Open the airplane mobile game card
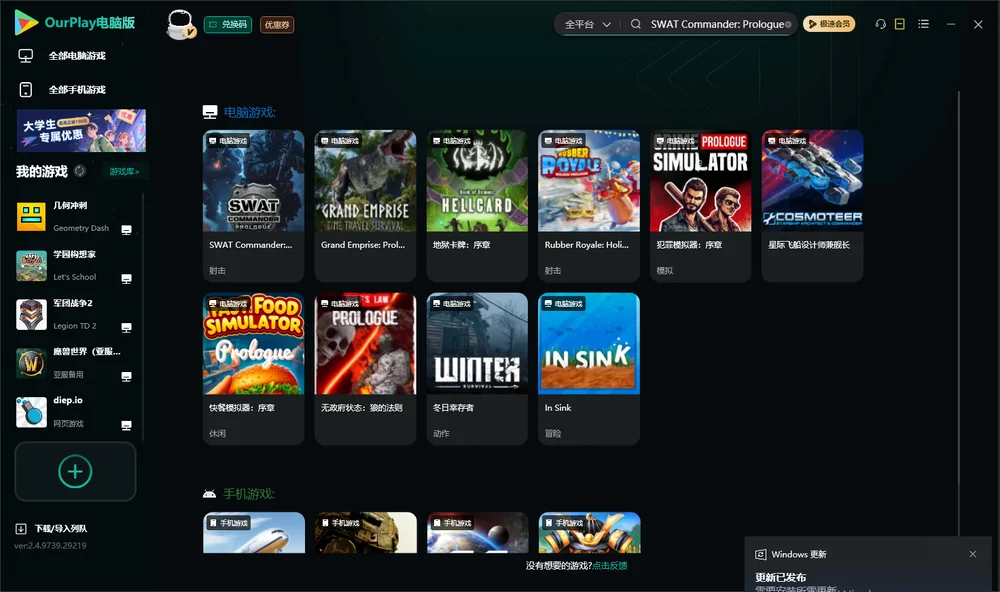Viewport: 1000px width, 592px height. pos(254,533)
